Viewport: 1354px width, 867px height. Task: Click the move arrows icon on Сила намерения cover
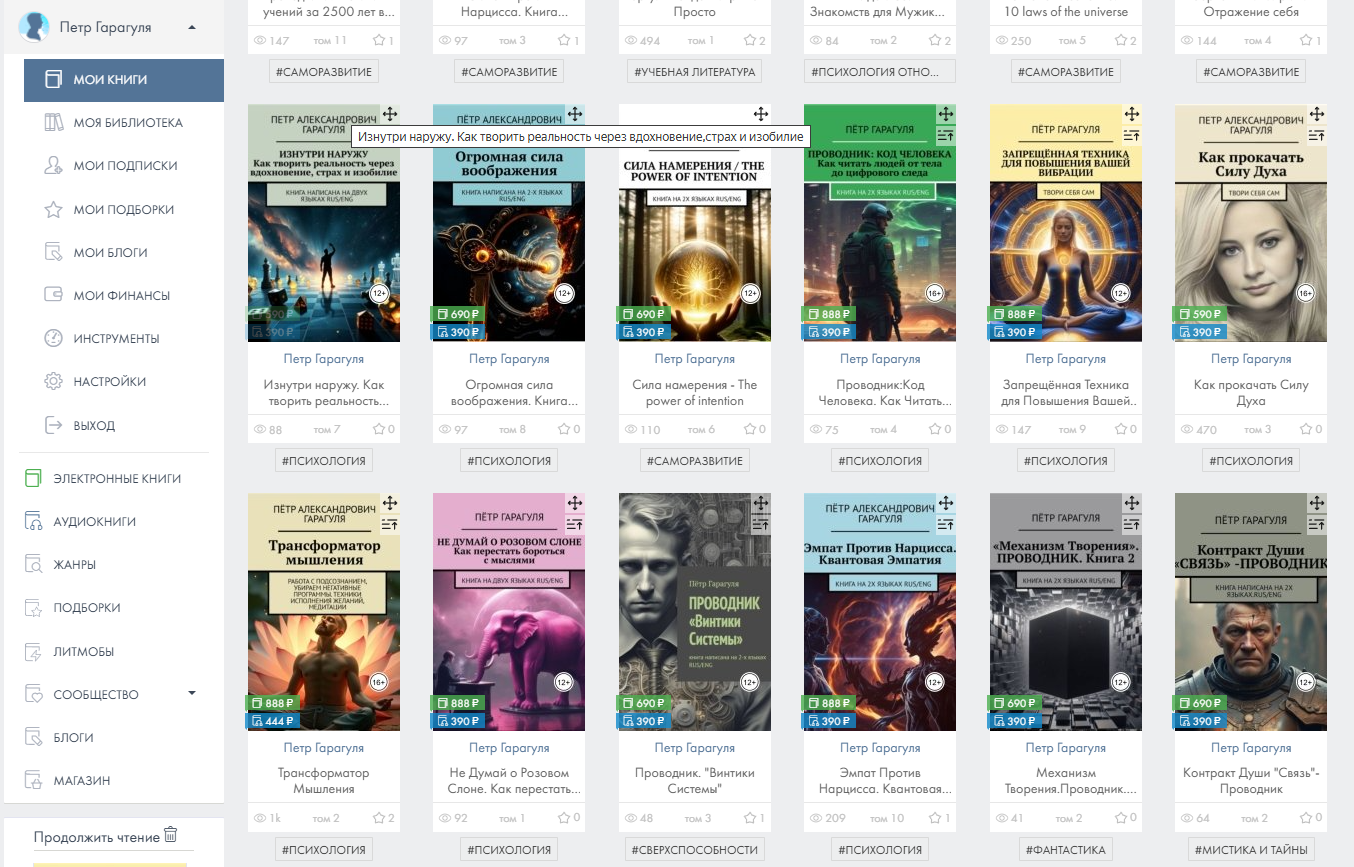760,114
